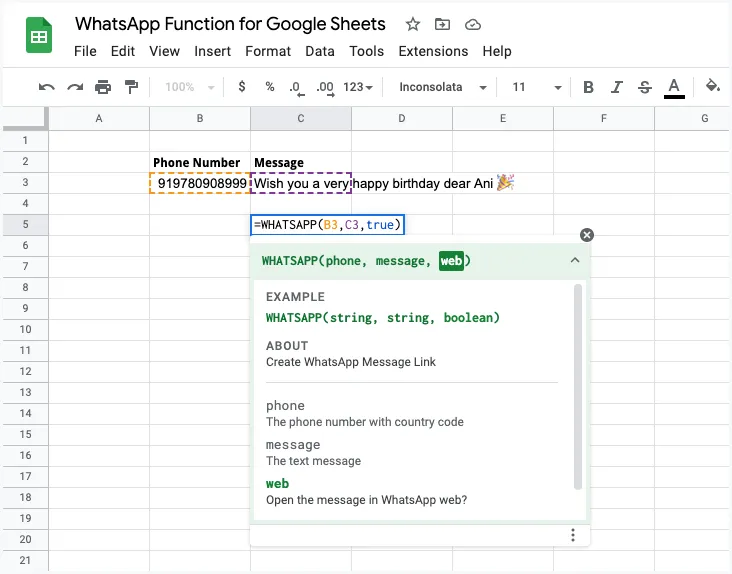Open the Extensions menu

click(x=433, y=51)
